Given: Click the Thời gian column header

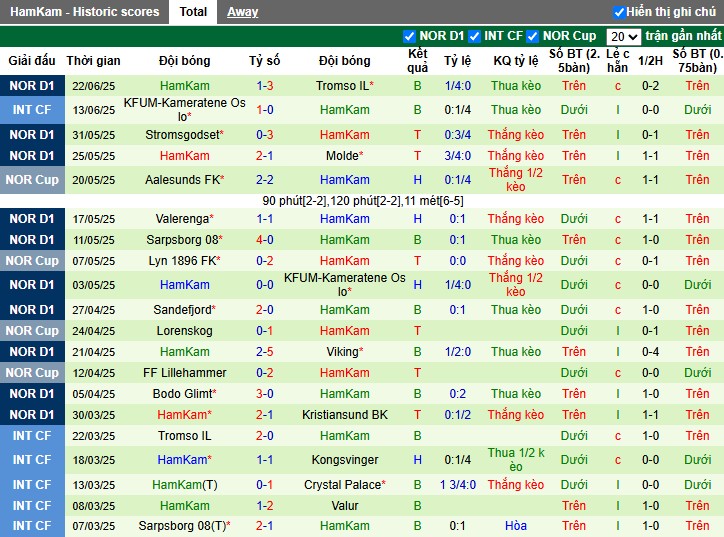Looking at the screenshot, I should (93, 61).
